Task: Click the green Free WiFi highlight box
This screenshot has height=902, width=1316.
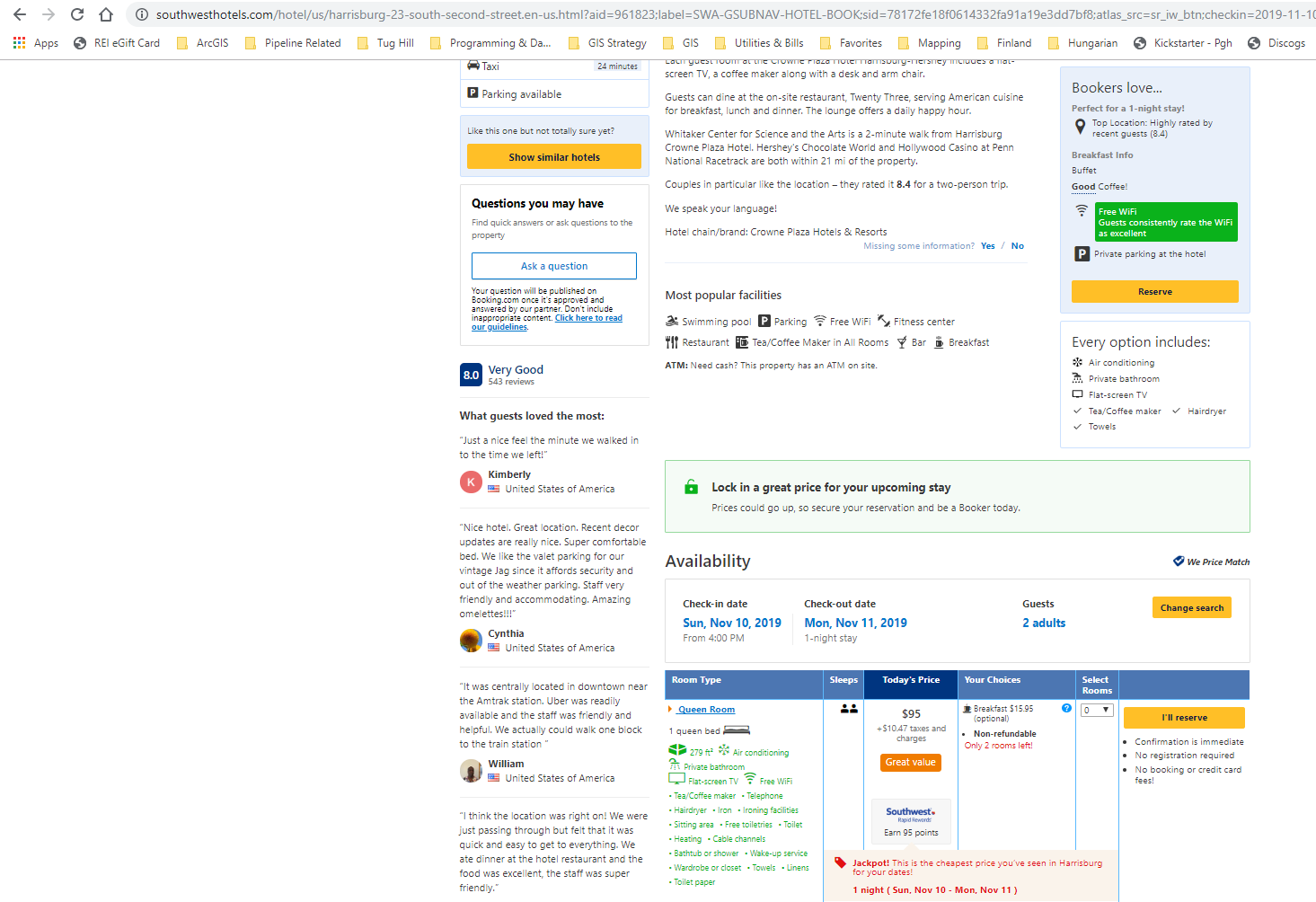Action: 1166,222
